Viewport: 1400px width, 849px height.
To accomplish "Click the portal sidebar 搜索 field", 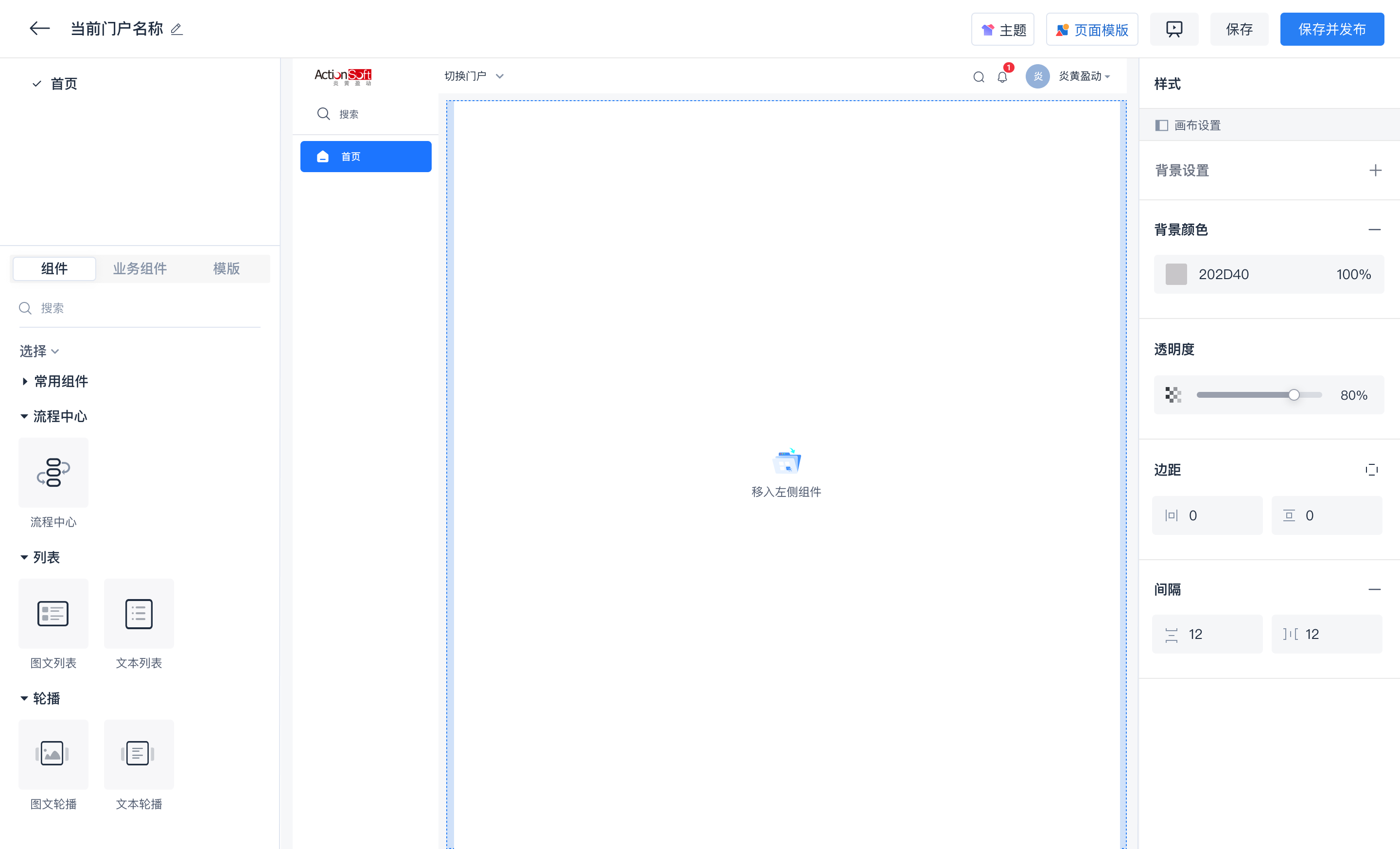I will pos(366,114).
